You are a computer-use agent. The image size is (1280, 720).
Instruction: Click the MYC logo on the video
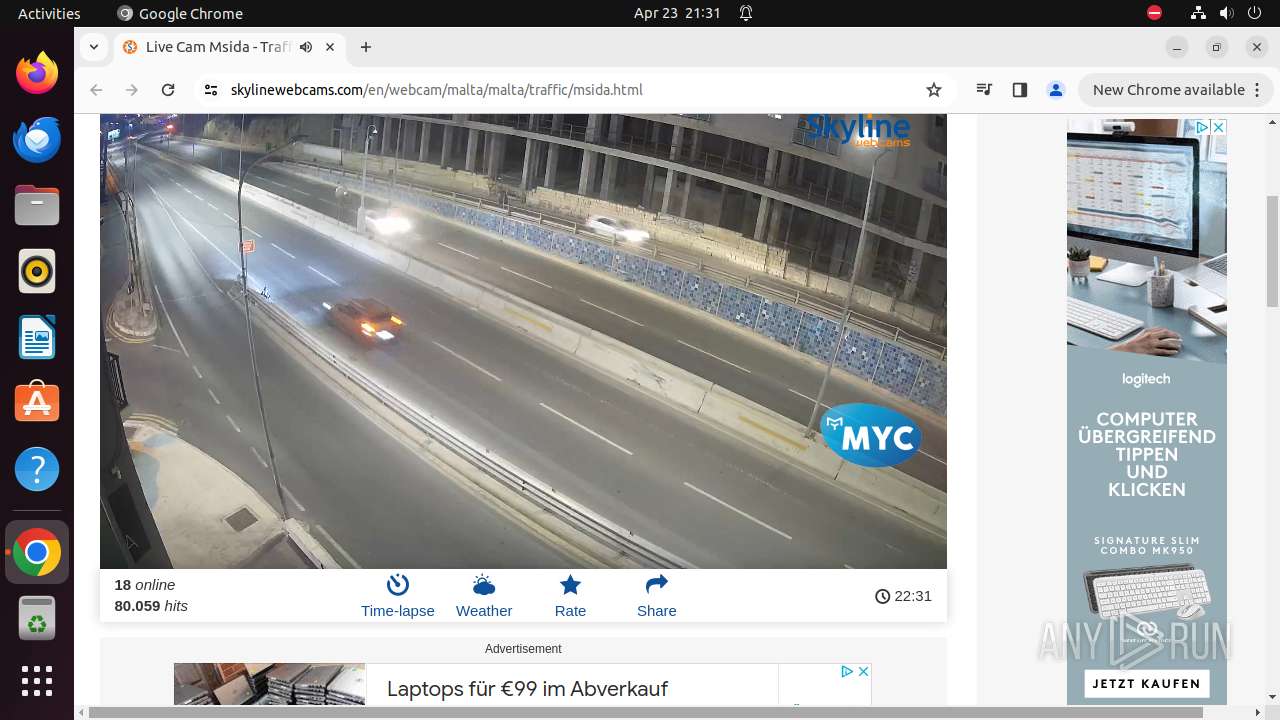[x=871, y=435]
